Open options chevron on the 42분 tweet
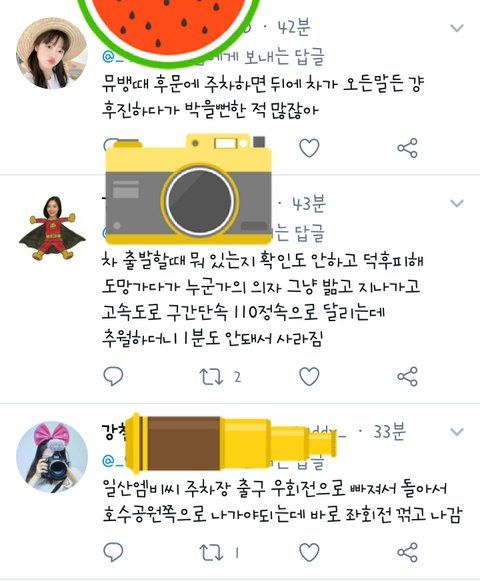480x581 pixels. click(457, 28)
